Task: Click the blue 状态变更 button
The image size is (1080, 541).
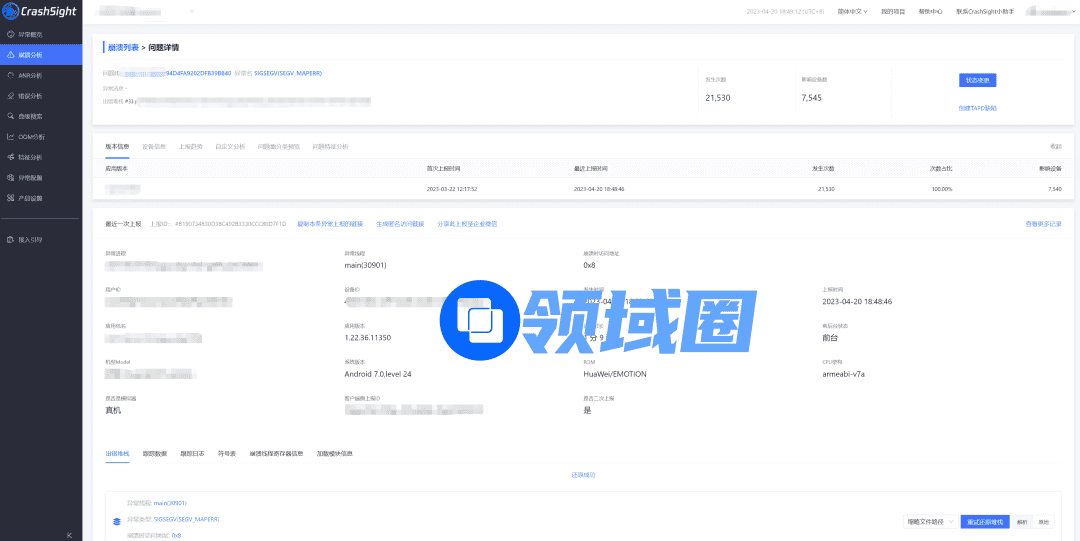Action: 977,80
